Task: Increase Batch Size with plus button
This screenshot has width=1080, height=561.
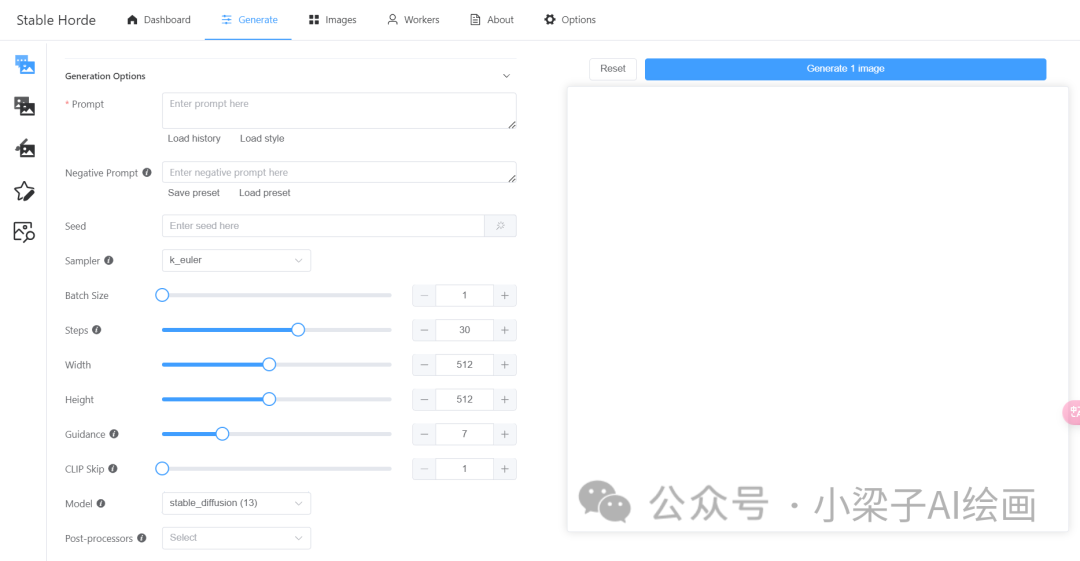Action: (x=505, y=296)
